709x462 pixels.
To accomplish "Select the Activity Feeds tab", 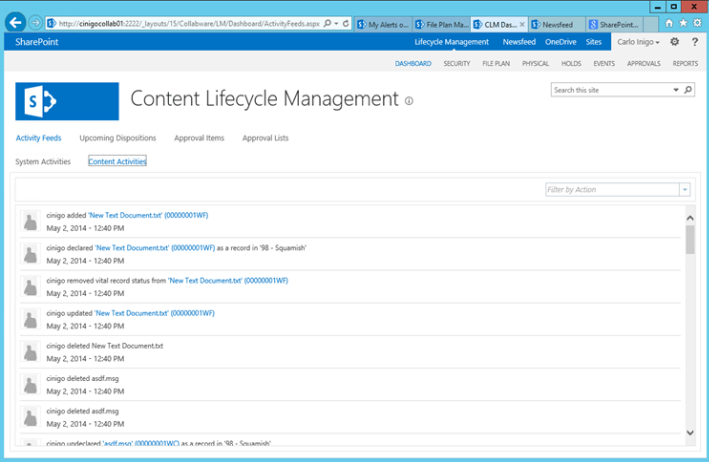I will (38, 138).
